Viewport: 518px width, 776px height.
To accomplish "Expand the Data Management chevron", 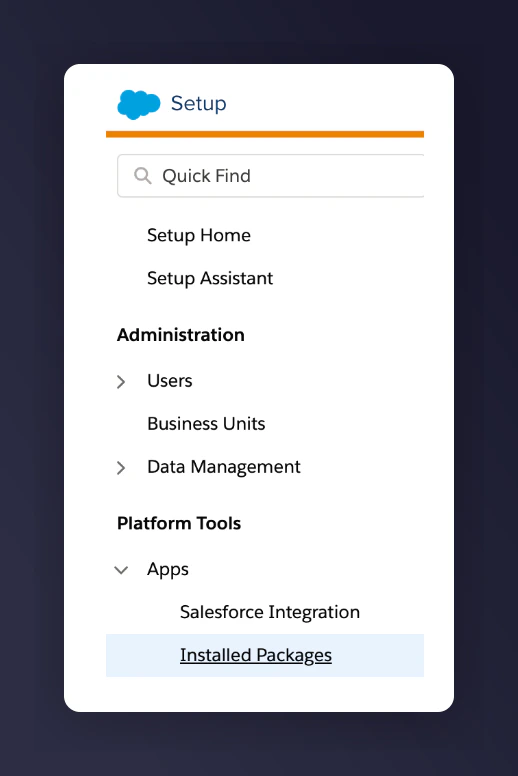I will click(x=121, y=468).
